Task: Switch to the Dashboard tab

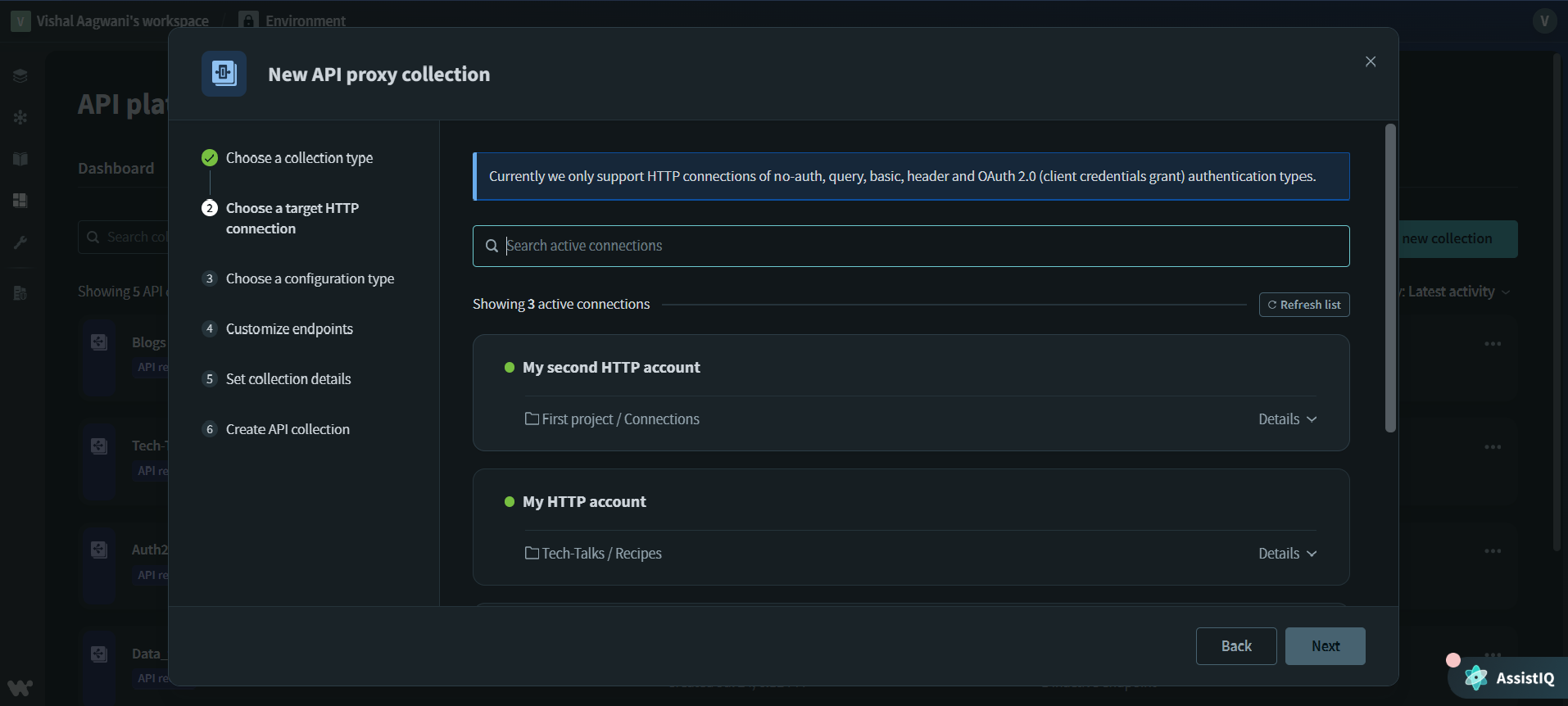Action: tap(116, 168)
